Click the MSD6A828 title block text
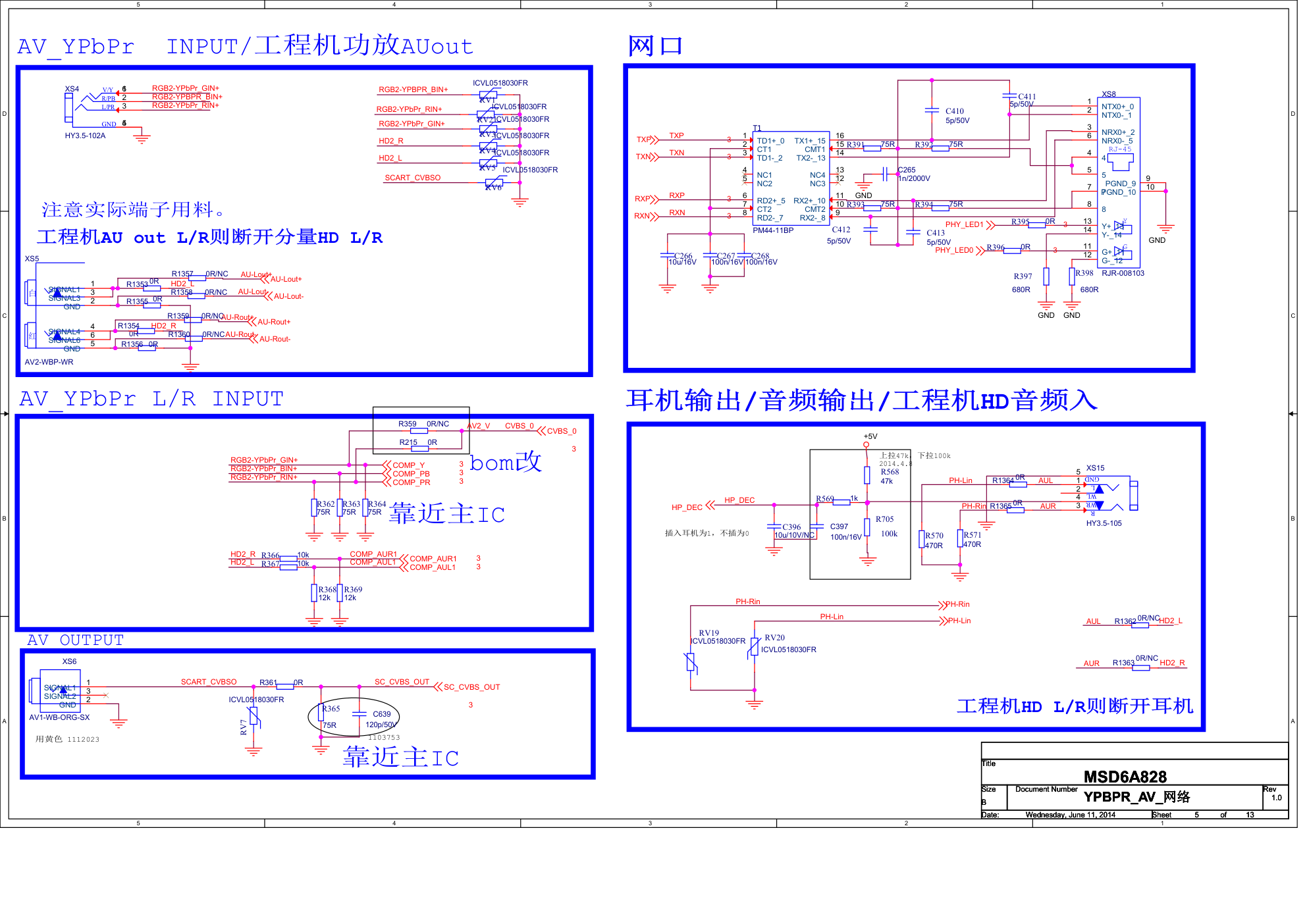Screen dimensions: 1307x924 click(x=1125, y=777)
